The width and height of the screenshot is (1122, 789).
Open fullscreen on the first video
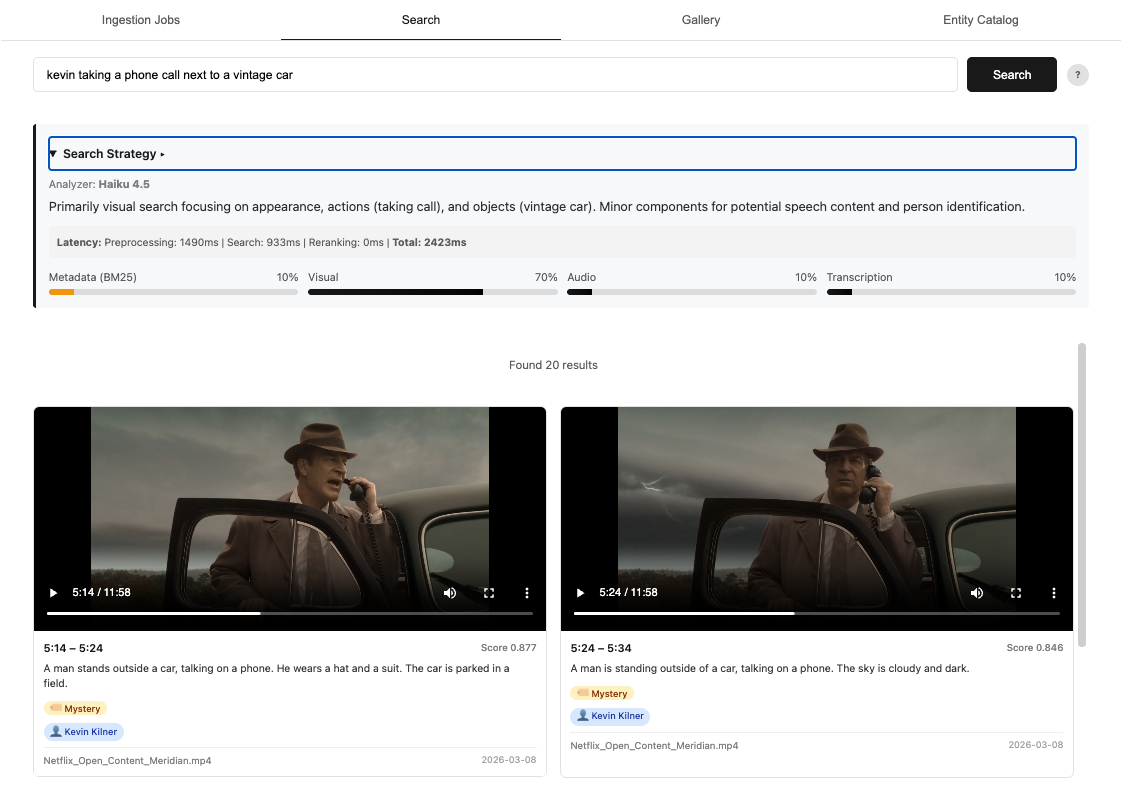pyautogui.click(x=489, y=592)
